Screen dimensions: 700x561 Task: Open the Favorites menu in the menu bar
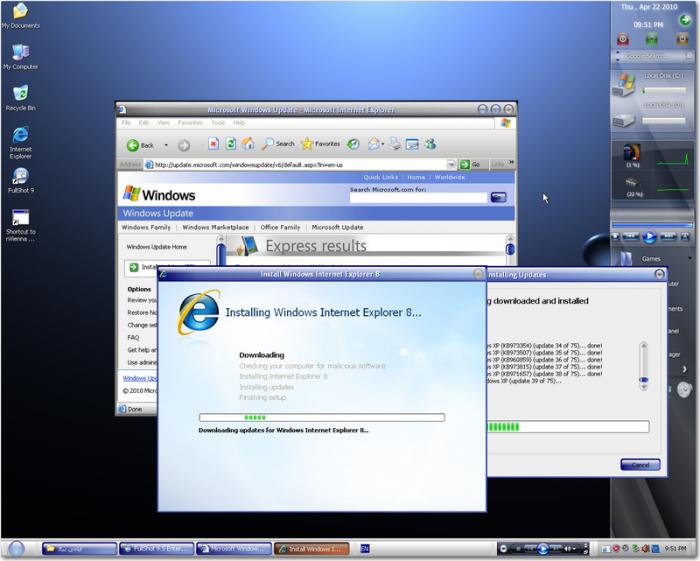point(190,123)
